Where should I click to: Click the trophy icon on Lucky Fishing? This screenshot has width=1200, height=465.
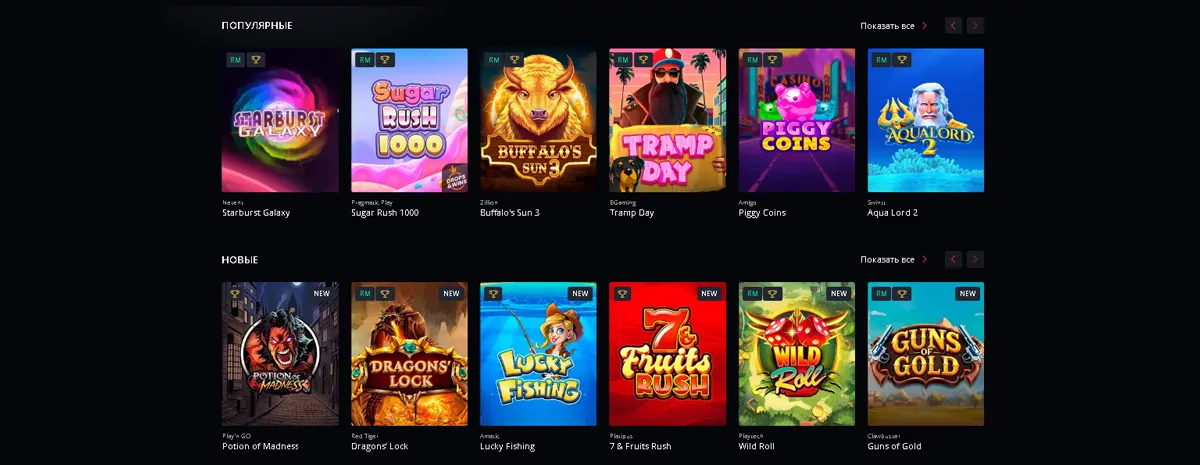coord(493,294)
